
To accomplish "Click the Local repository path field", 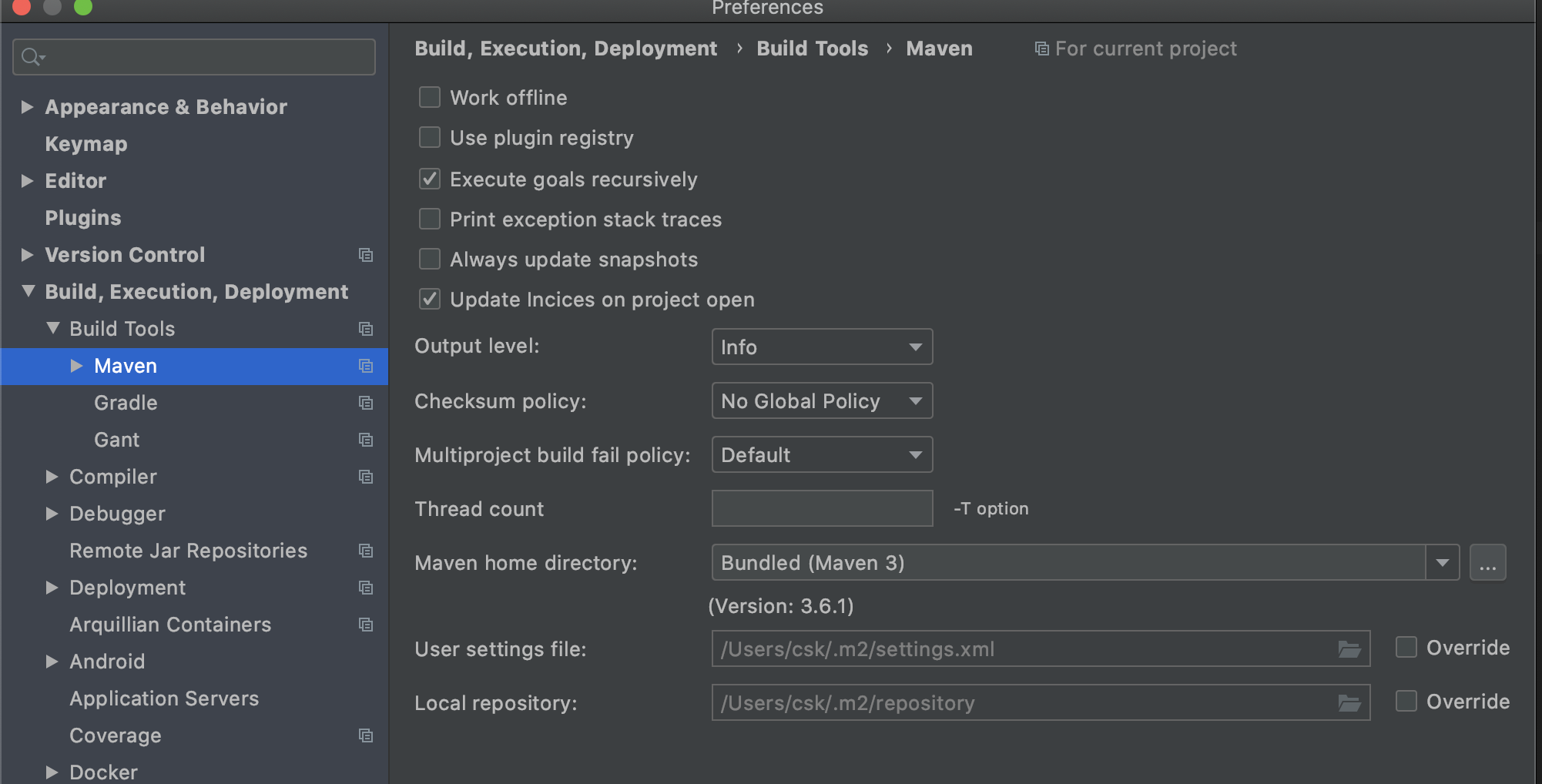I will pos(1041,702).
